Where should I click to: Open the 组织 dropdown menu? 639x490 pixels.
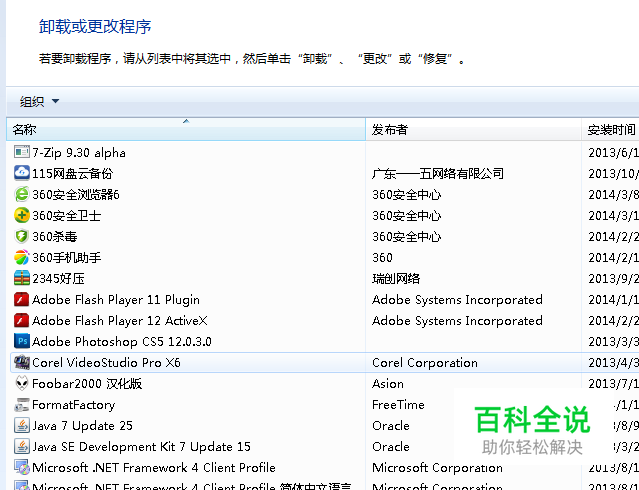pyautogui.click(x=40, y=101)
